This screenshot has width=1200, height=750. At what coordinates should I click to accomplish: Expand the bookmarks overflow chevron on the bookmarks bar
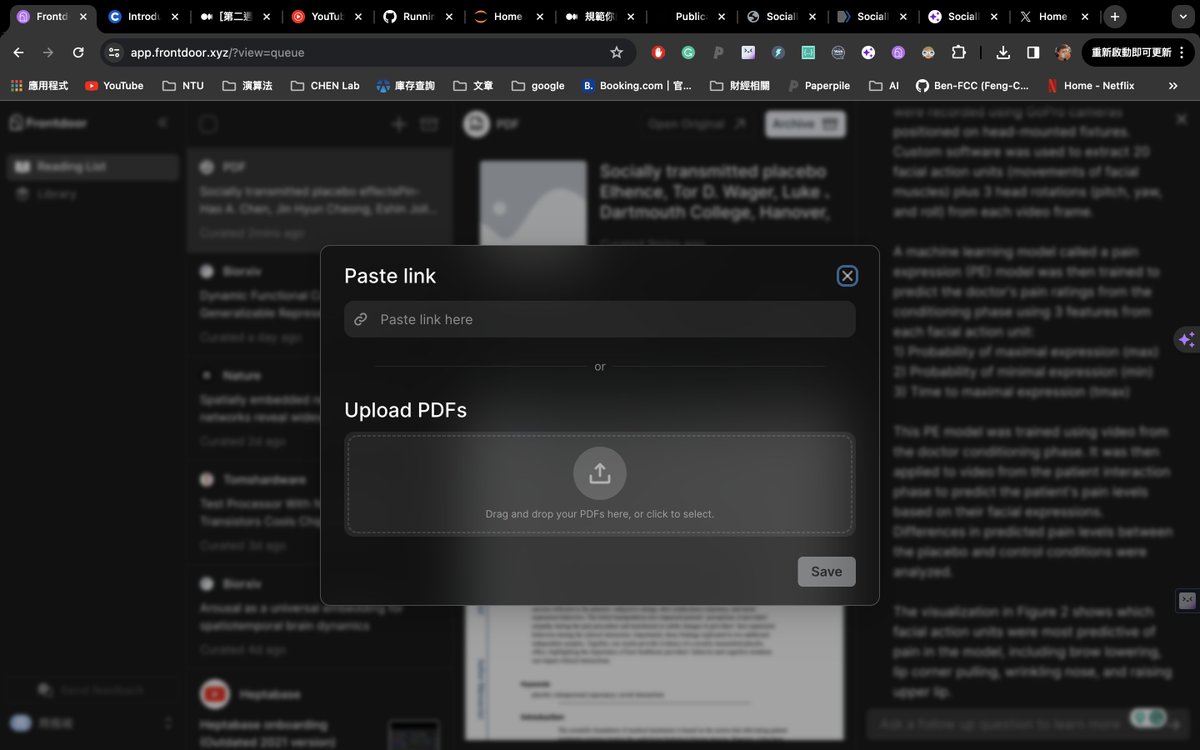coord(1173,85)
